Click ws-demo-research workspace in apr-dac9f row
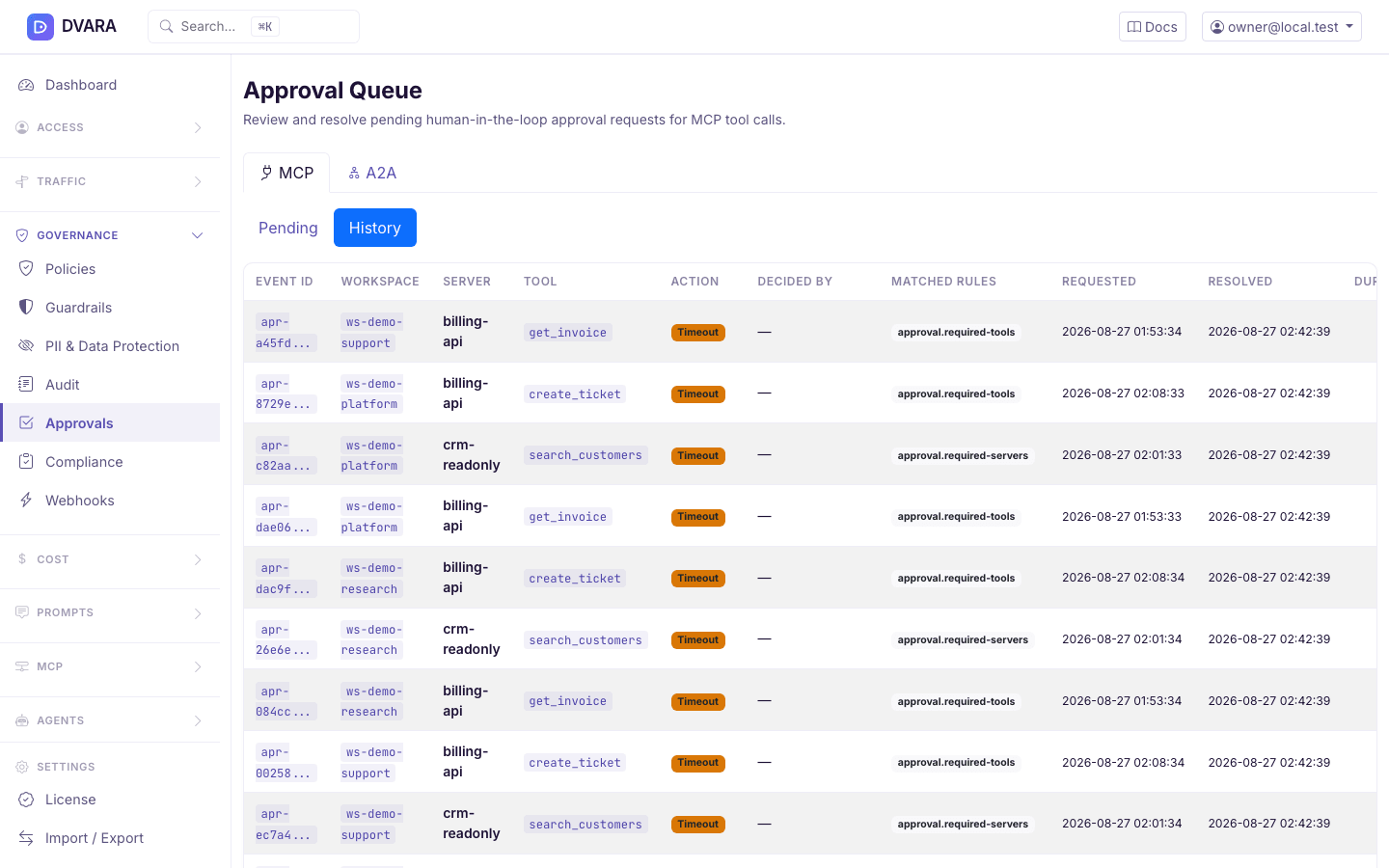 coord(371,578)
